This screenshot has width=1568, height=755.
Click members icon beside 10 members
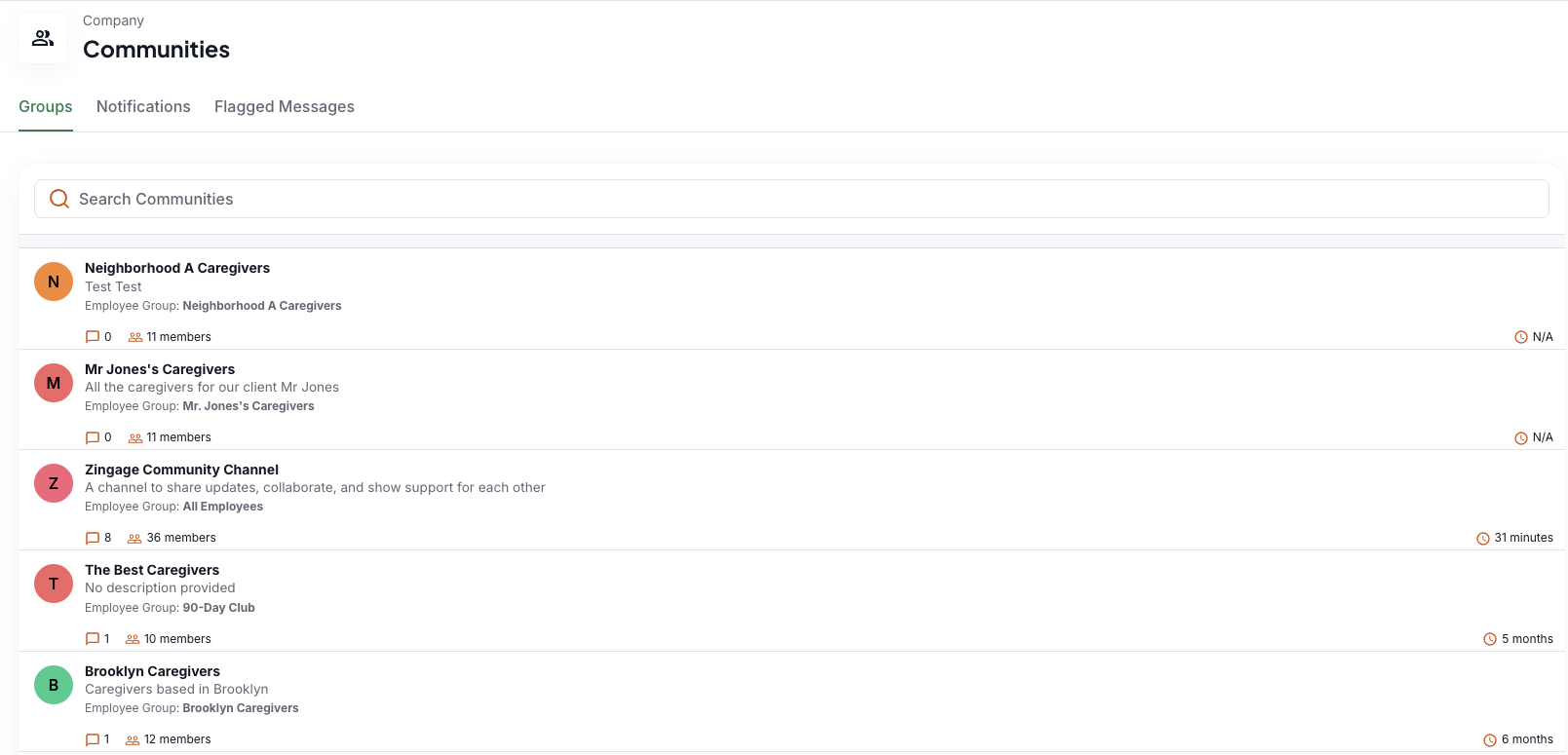[133, 639]
